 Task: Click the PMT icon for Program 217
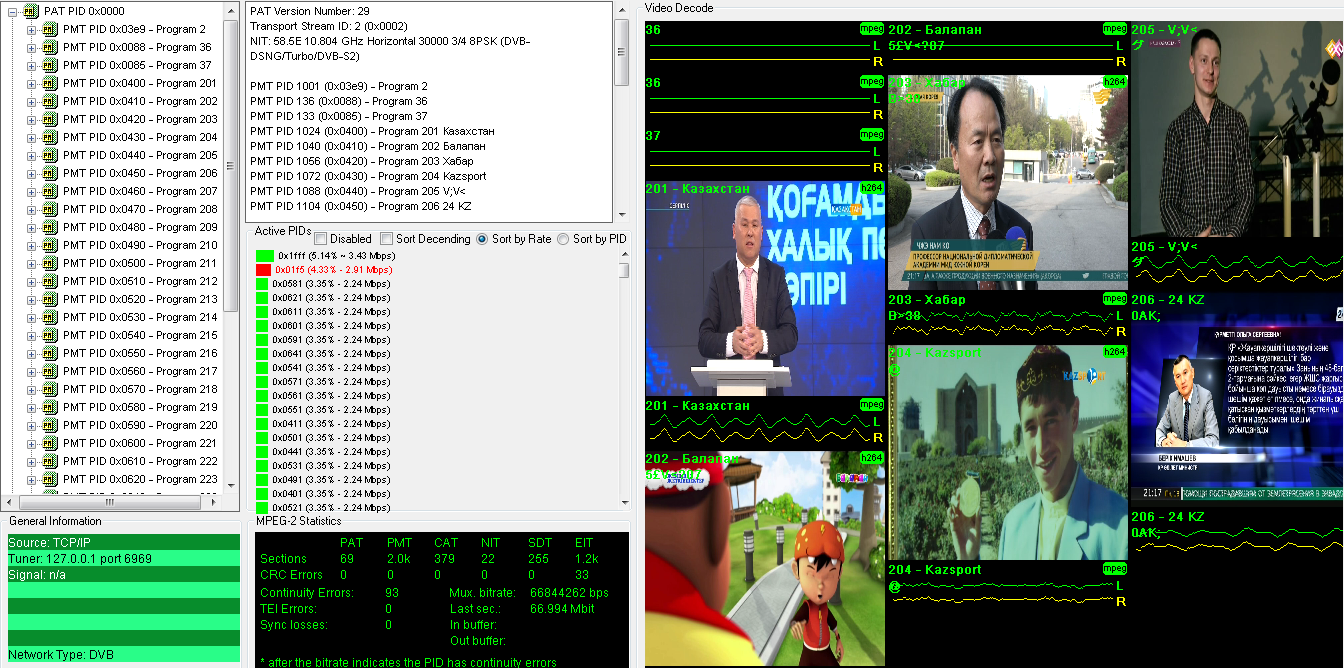[x=50, y=371]
